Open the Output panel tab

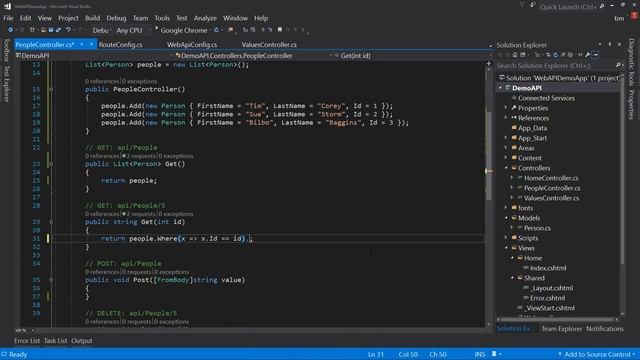tap(82, 340)
